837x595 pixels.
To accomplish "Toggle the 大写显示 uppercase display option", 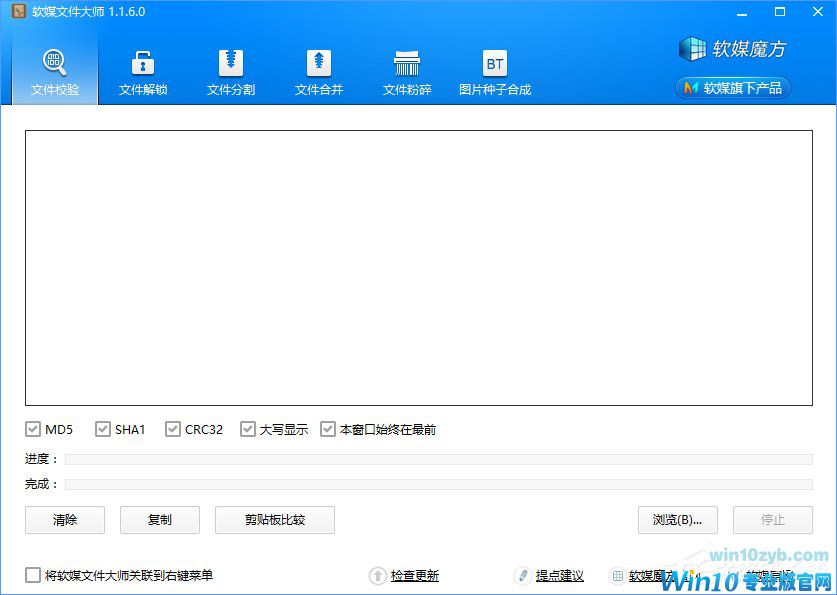I will (248, 428).
